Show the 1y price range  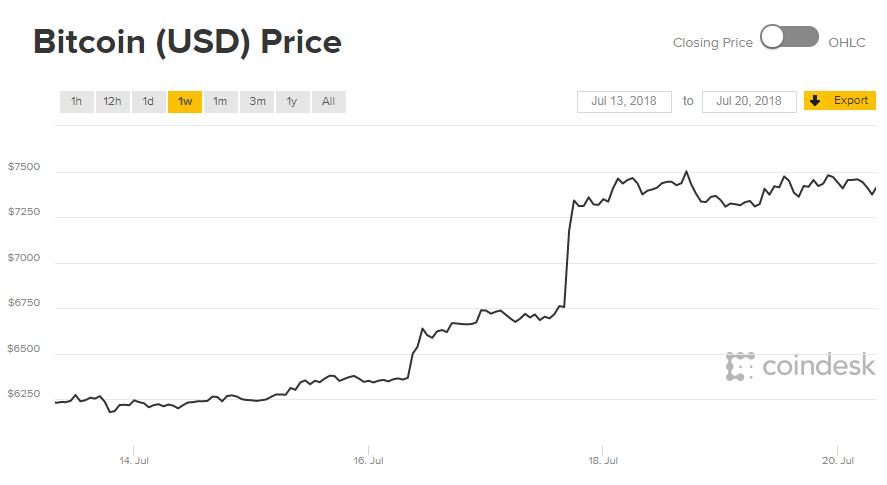point(292,101)
